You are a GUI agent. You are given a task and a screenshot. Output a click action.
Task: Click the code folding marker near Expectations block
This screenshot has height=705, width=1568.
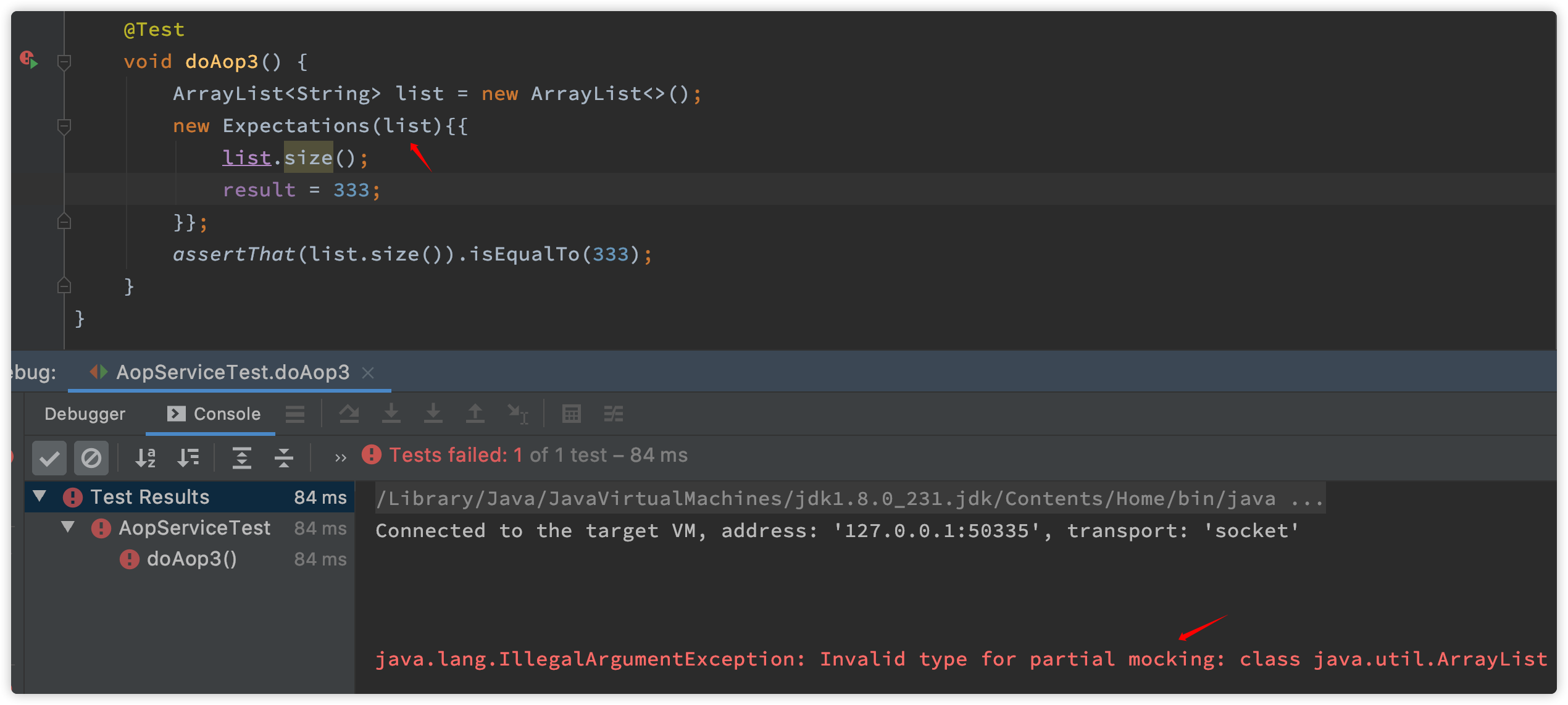(64, 127)
